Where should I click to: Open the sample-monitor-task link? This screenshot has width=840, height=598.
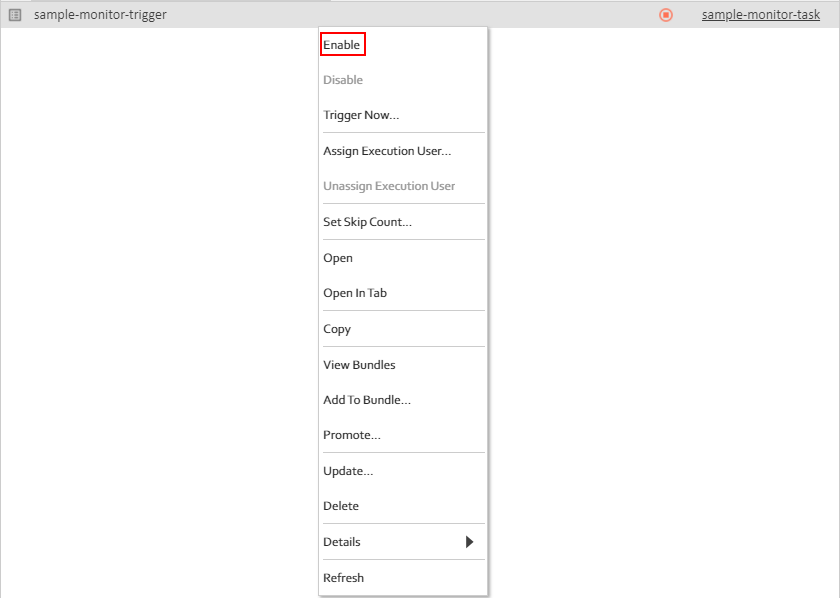760,15
